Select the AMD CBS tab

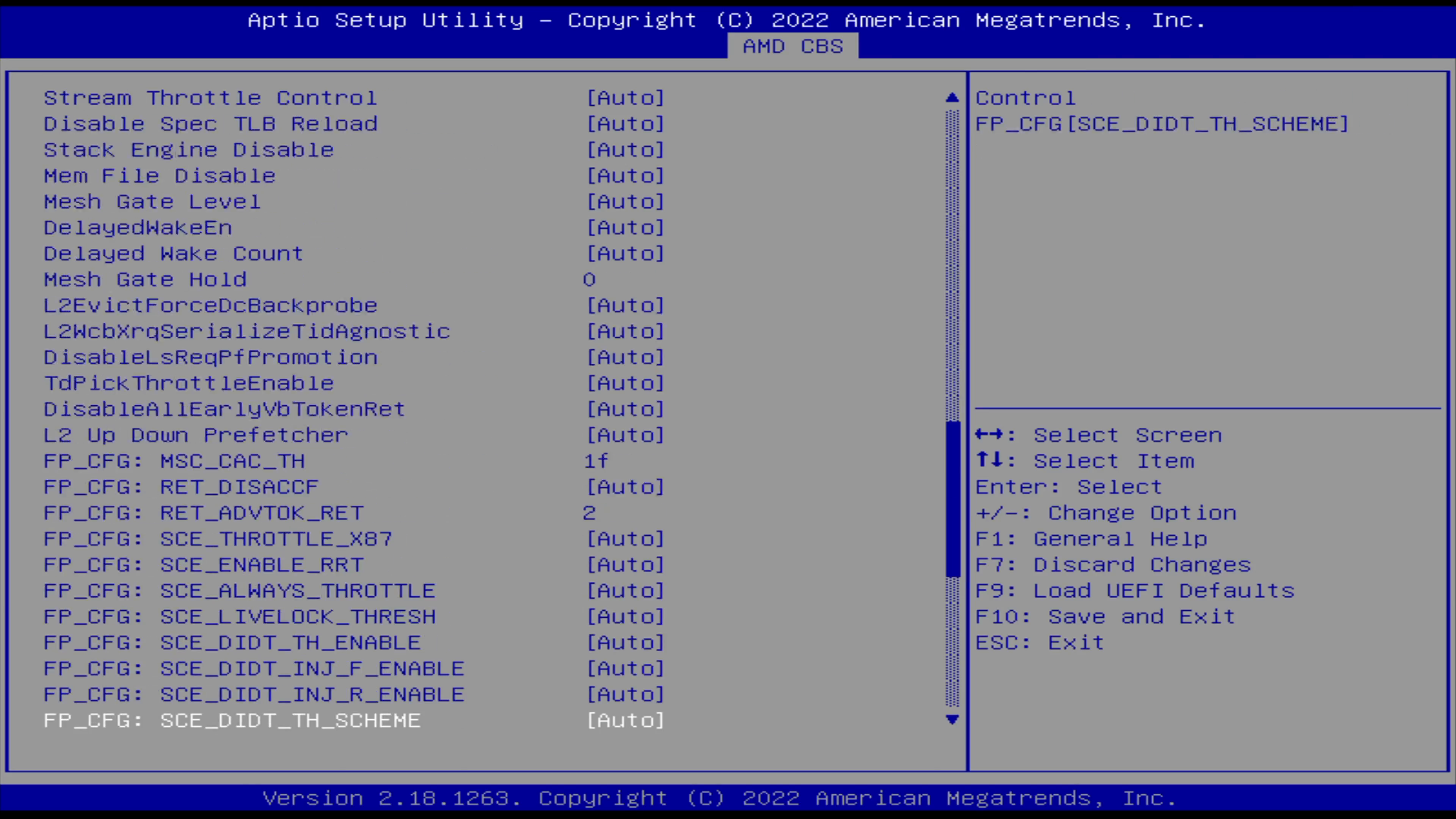tap(792, 46)
